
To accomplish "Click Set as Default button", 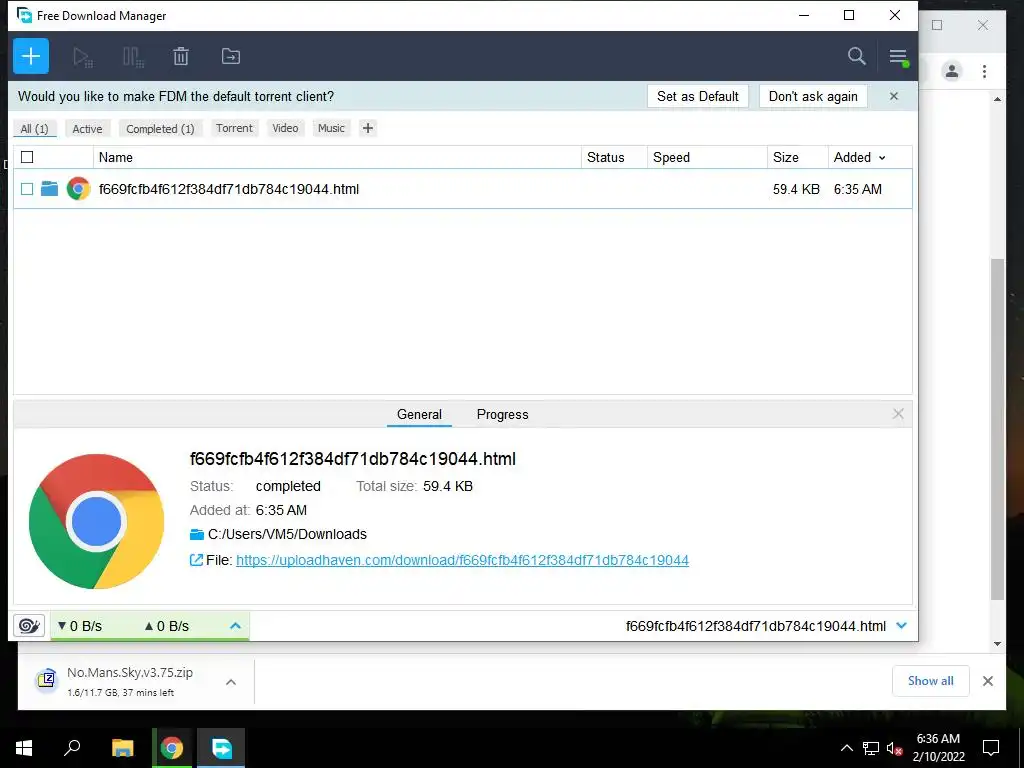I will pos(697,96).
